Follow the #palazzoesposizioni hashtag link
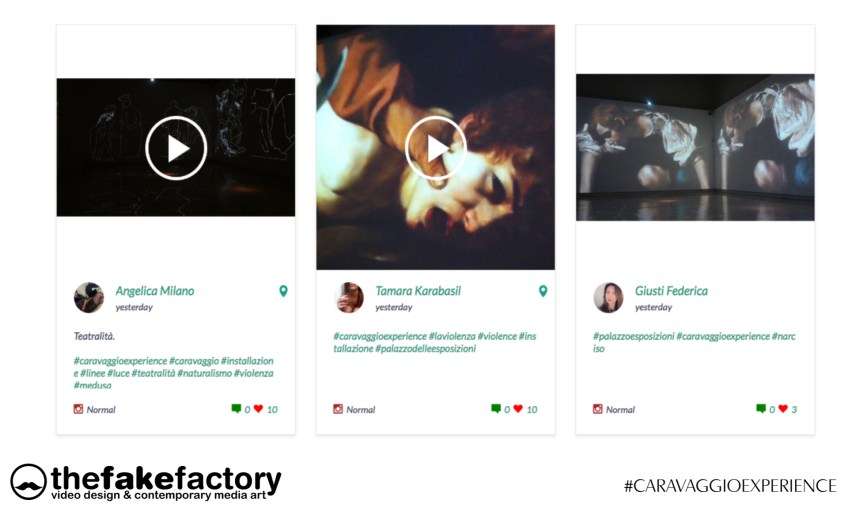 pos(633,336)
